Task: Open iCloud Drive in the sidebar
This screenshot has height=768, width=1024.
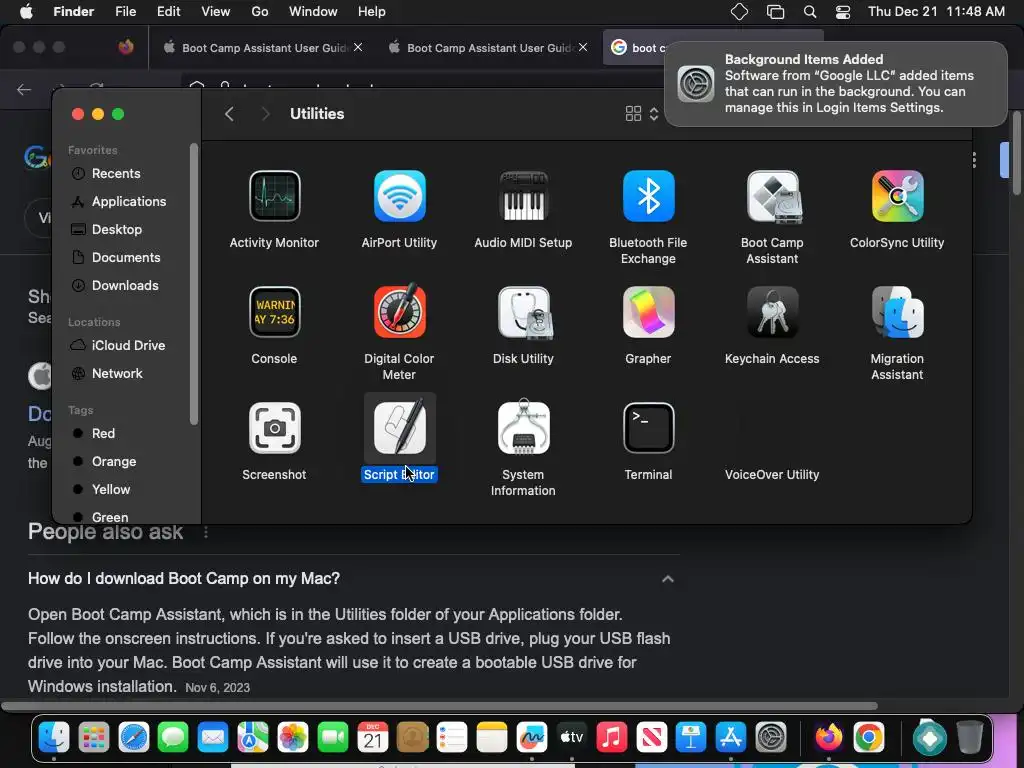Action: pyautogui.click(x=128, y=345)
